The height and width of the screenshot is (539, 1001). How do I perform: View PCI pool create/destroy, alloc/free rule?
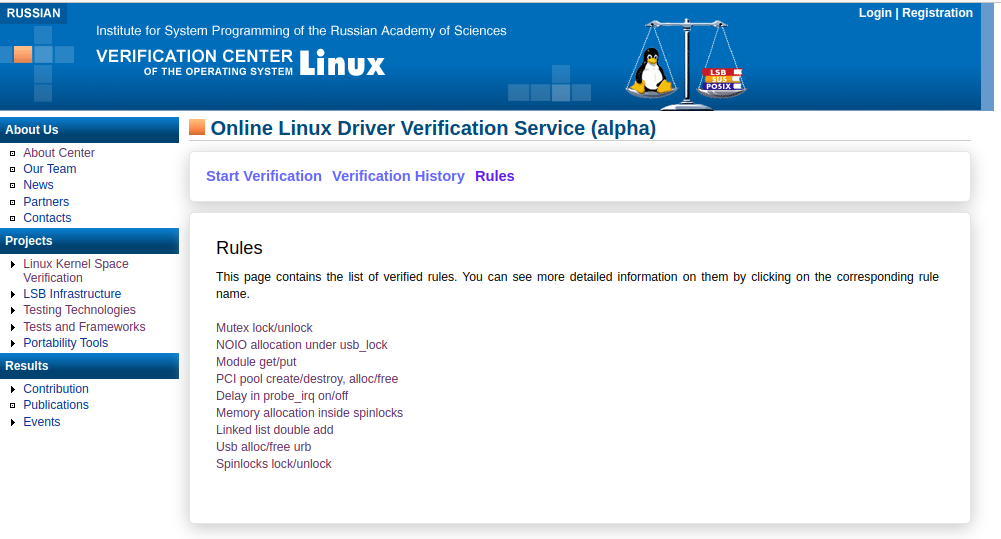(x=307, y=379)
